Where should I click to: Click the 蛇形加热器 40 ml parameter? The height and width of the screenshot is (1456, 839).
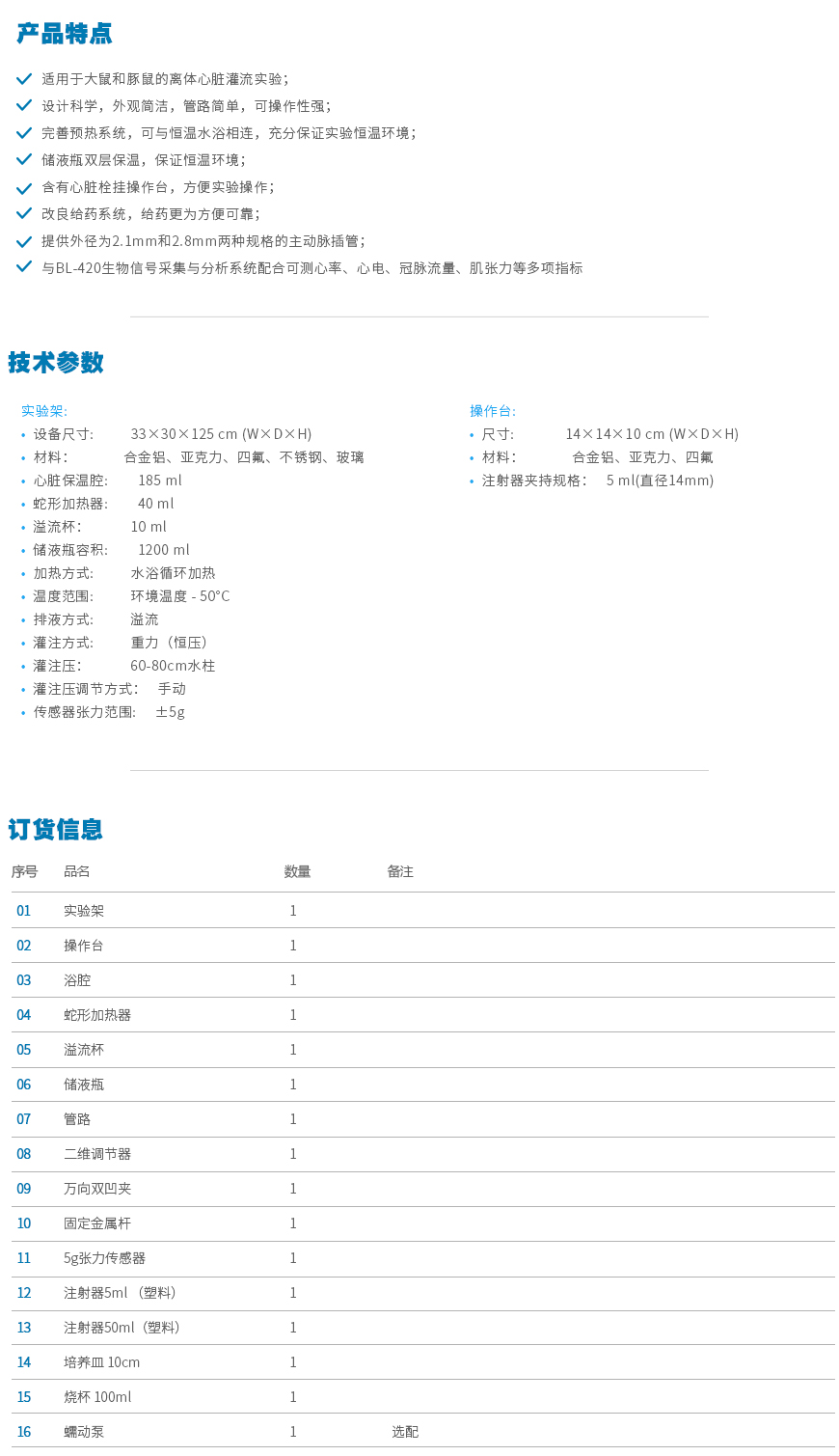tap(103, 504)
